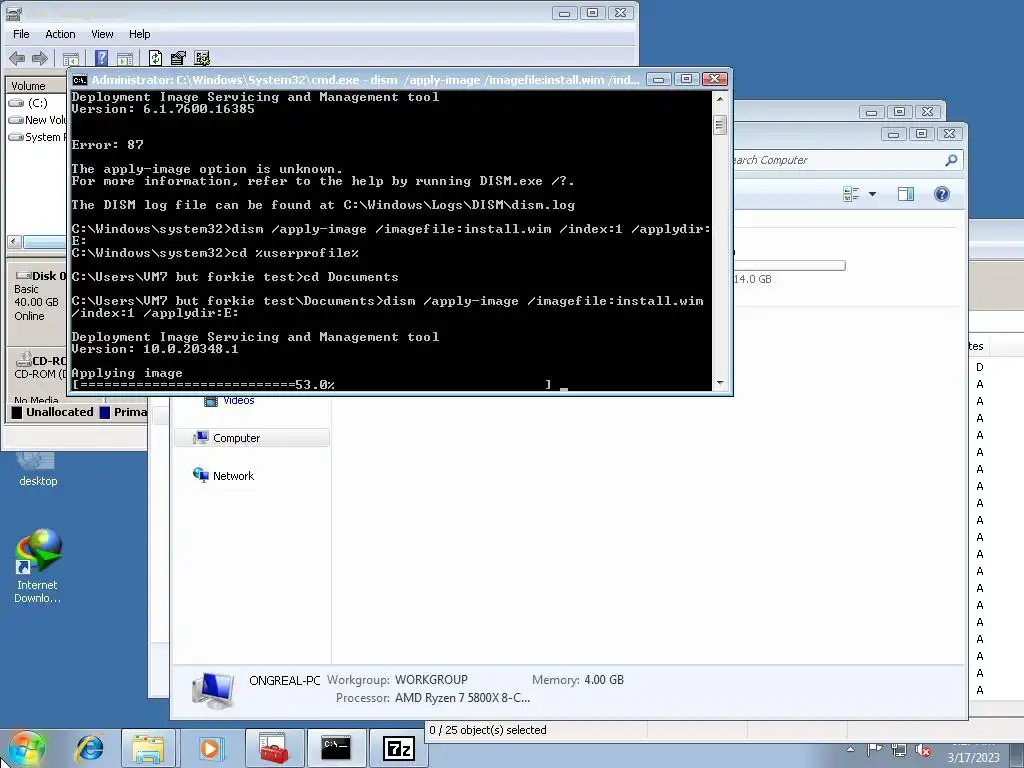The height and width of the screenshot is (768, 1024).
Task: Open the view options dropdown arrow
Action: coord(872,194)
